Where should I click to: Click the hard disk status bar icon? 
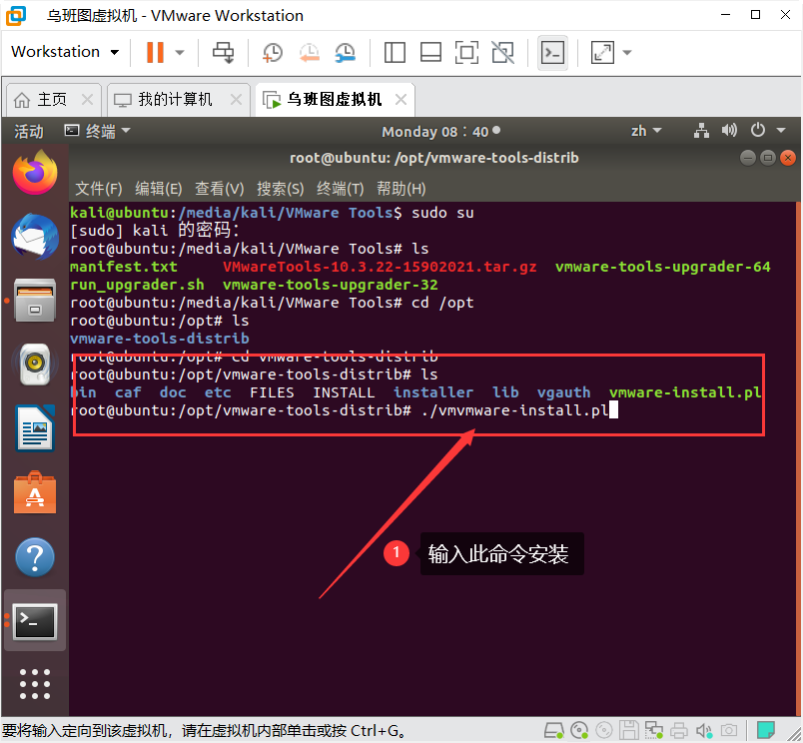554,730
